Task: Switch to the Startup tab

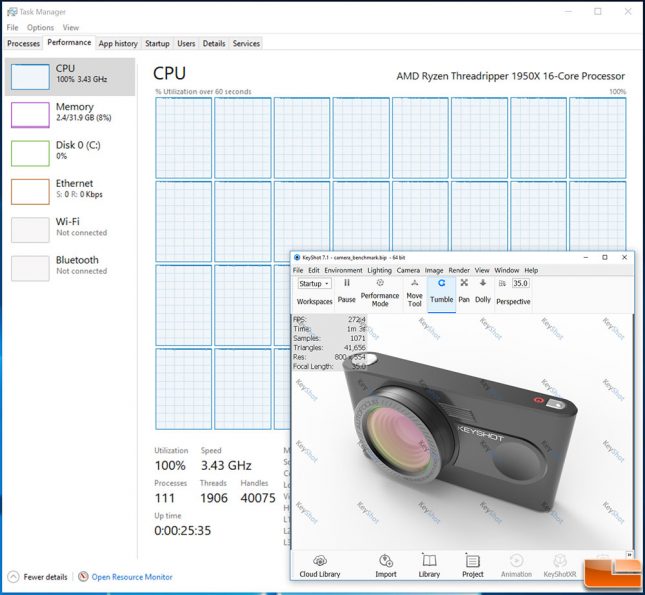Action: tap(157, 44)
